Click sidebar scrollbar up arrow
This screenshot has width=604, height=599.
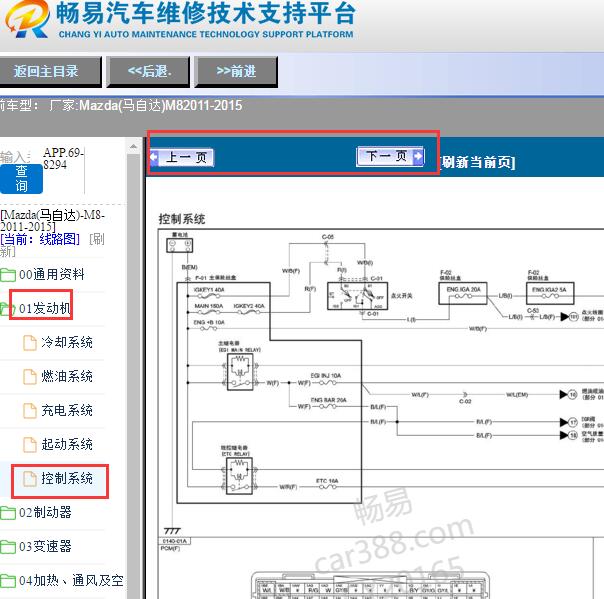(133, 146)
